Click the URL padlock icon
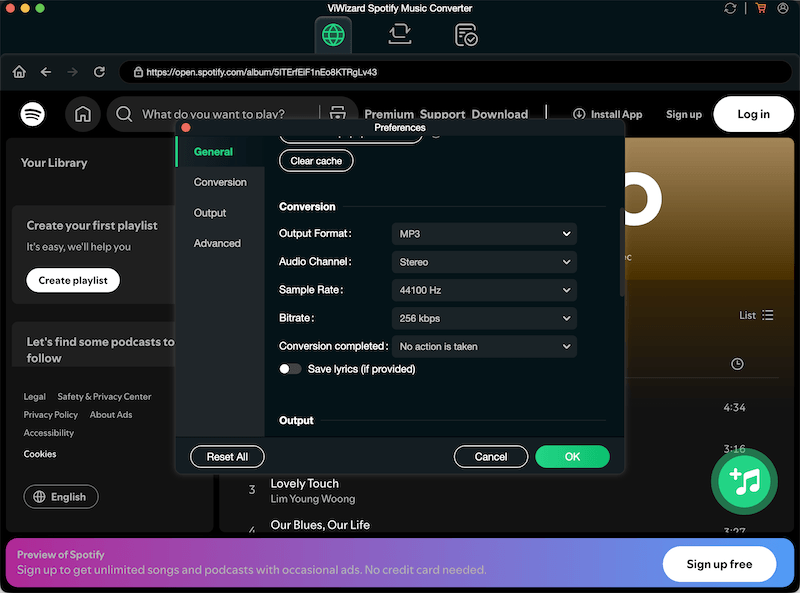This screenshot has height=593, width=800. point(138,72)
